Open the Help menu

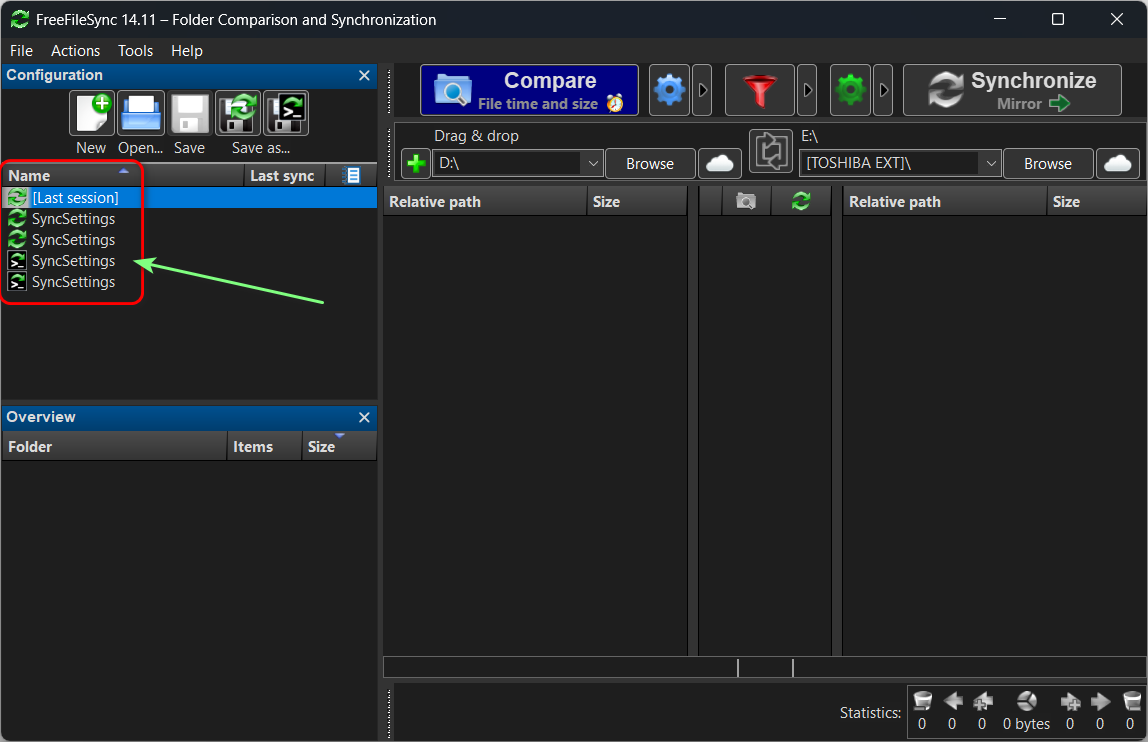point(187,51)
